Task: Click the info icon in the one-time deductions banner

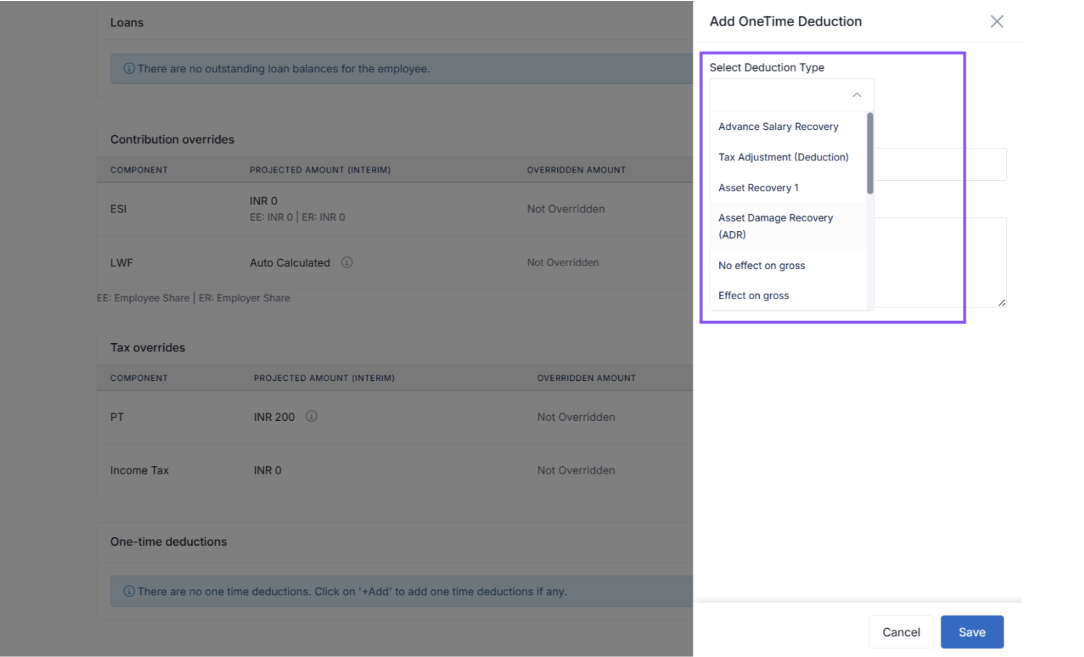Action: [x=129, y=591]
